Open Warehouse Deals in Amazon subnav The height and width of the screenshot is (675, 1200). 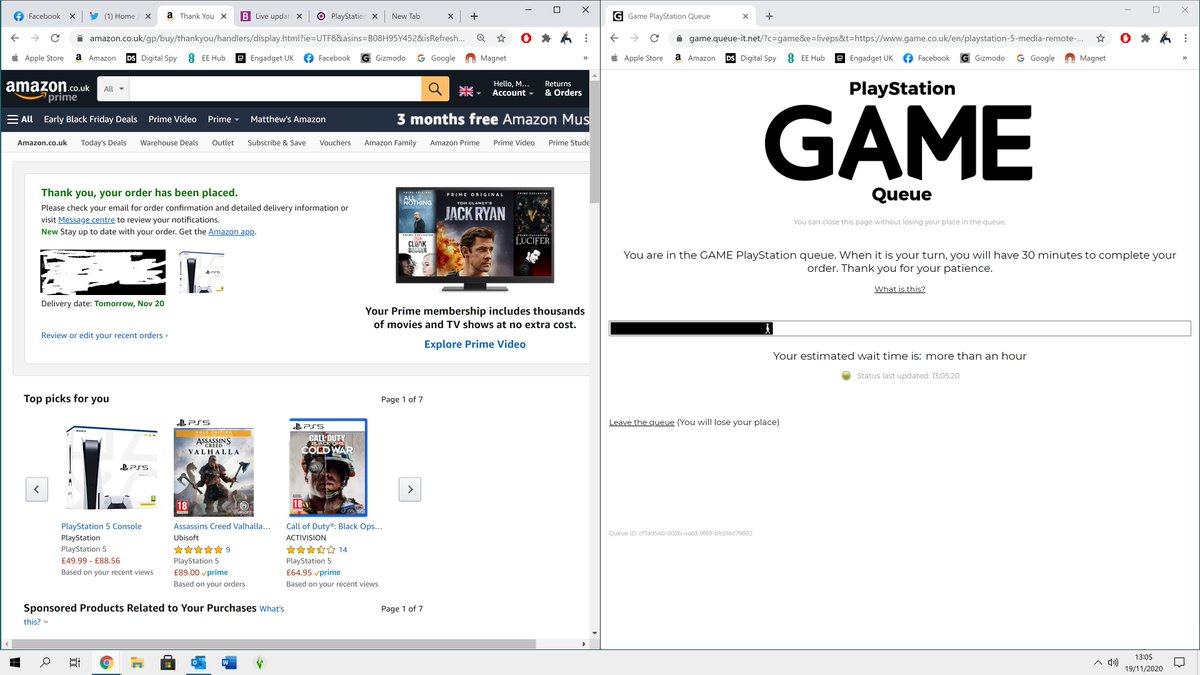coord(169,143)
